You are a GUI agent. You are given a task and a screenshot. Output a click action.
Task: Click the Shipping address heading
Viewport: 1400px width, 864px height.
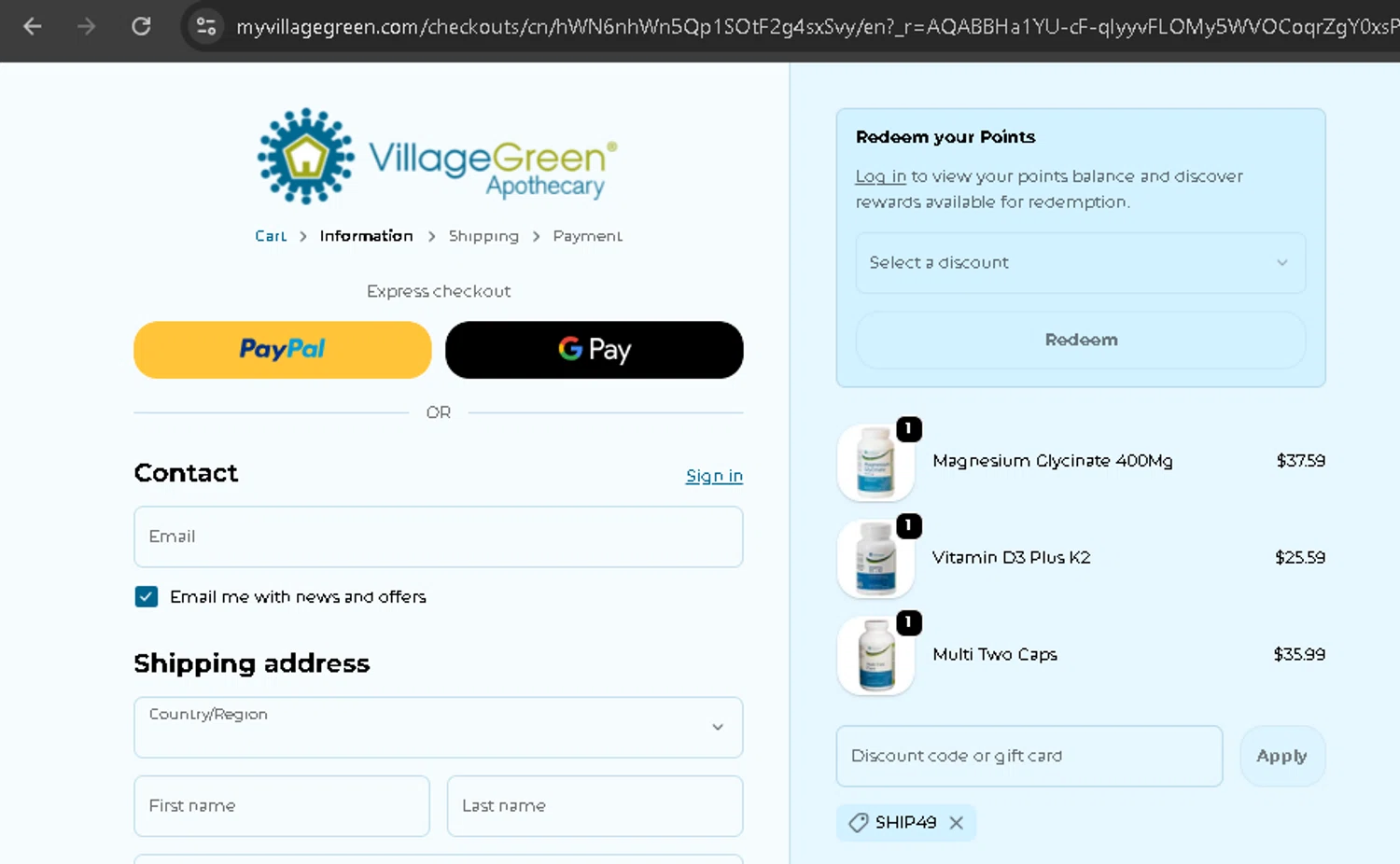(252, 663)
